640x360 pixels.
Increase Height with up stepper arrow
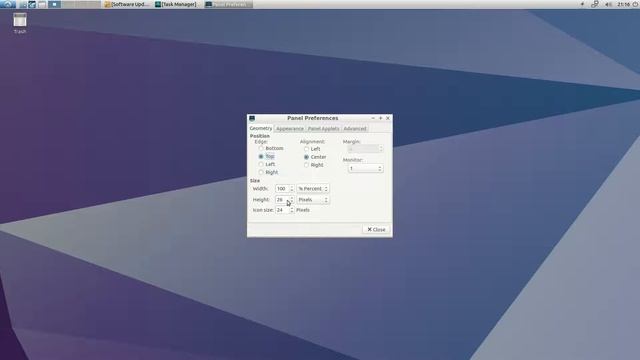(x=291, y=198)
